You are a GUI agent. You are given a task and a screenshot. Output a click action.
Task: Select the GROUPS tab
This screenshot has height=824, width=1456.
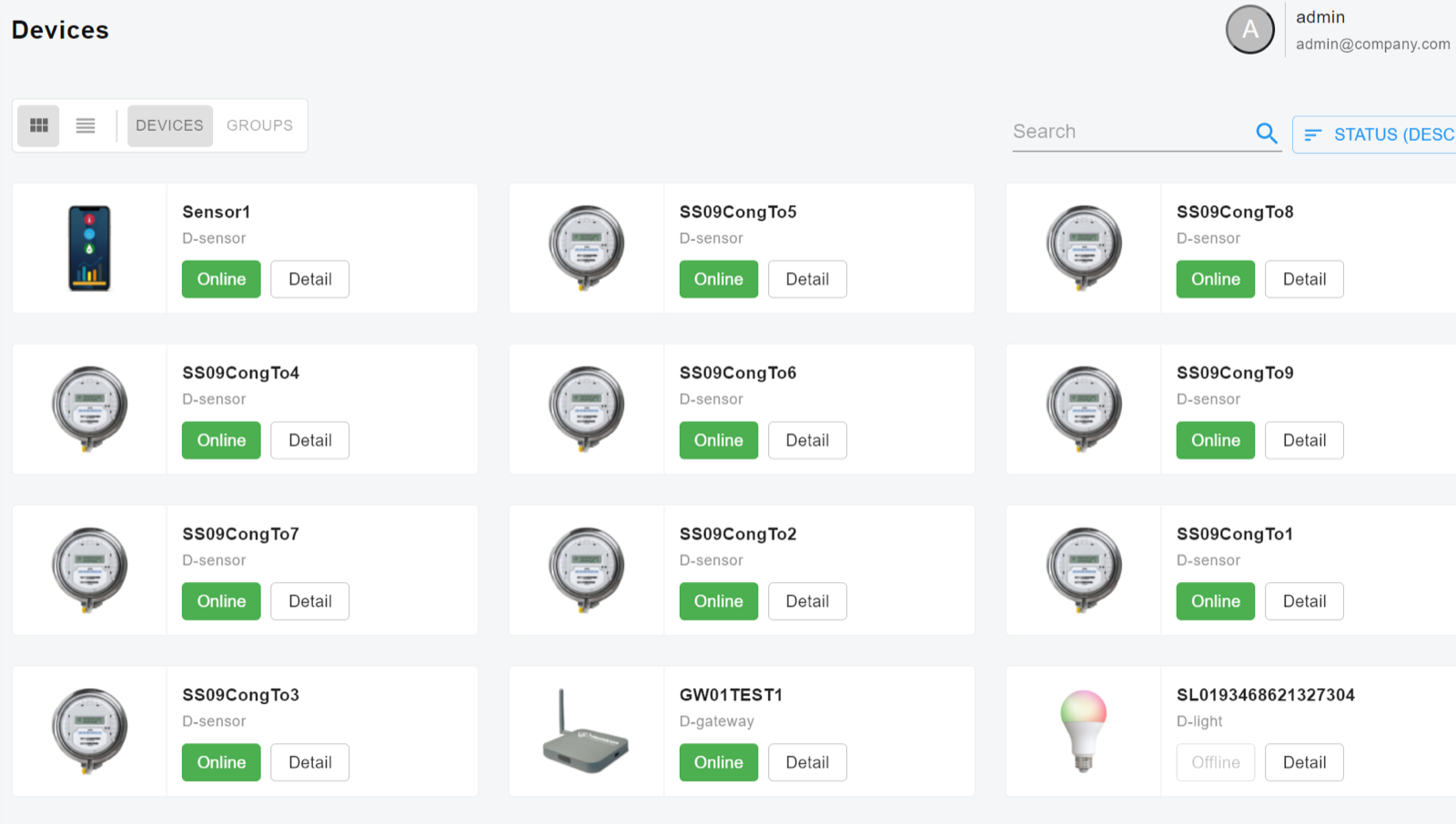pos(259,126)
